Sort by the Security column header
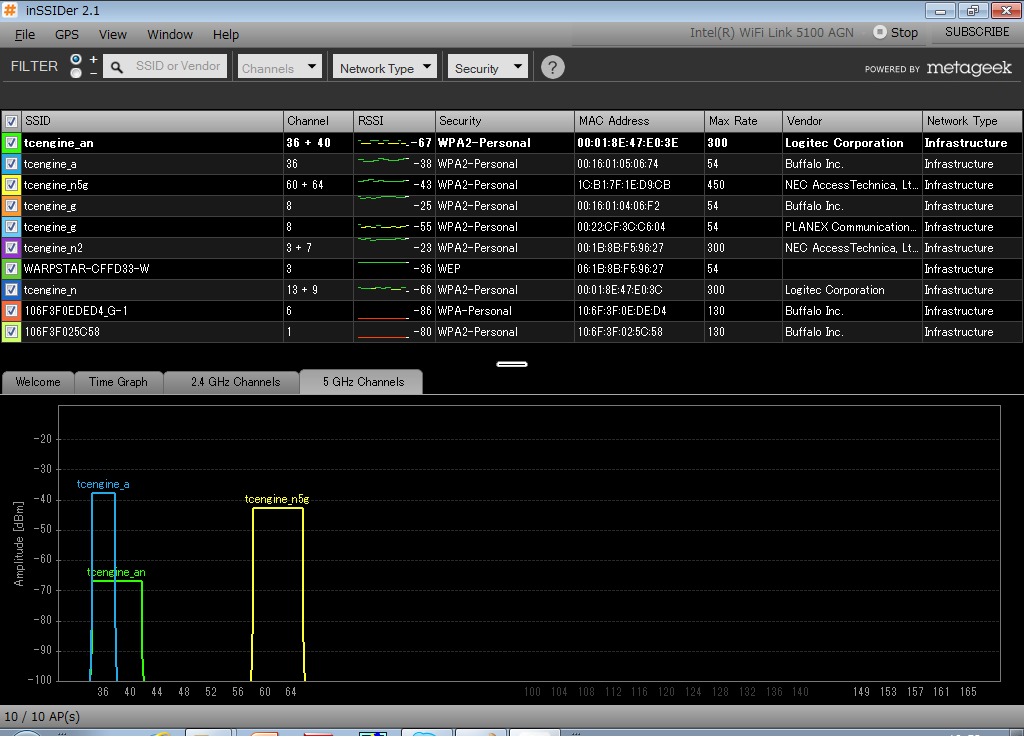 point(505,121)
